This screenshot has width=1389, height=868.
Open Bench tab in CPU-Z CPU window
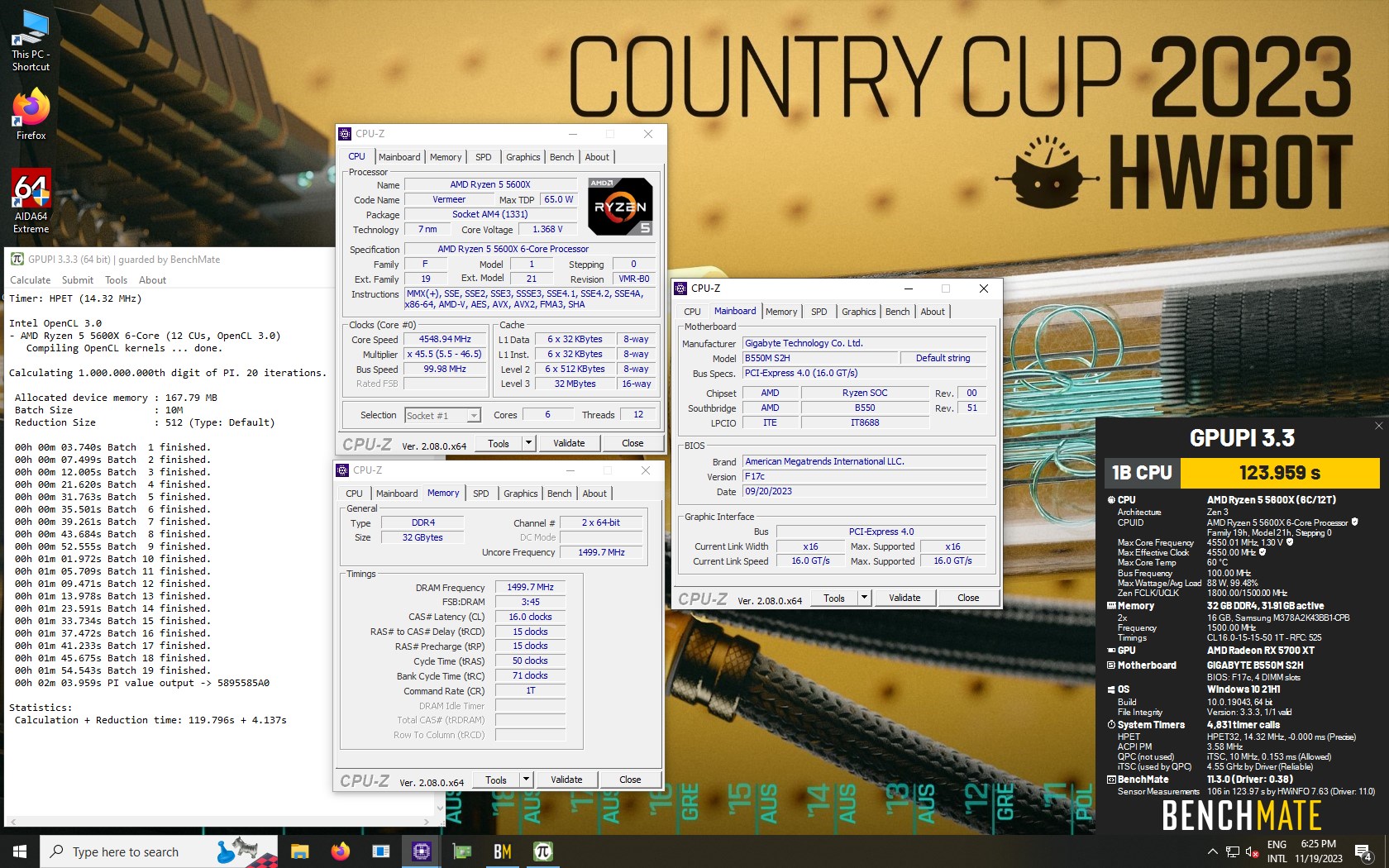pyautogui.click(x=562, y=157)
